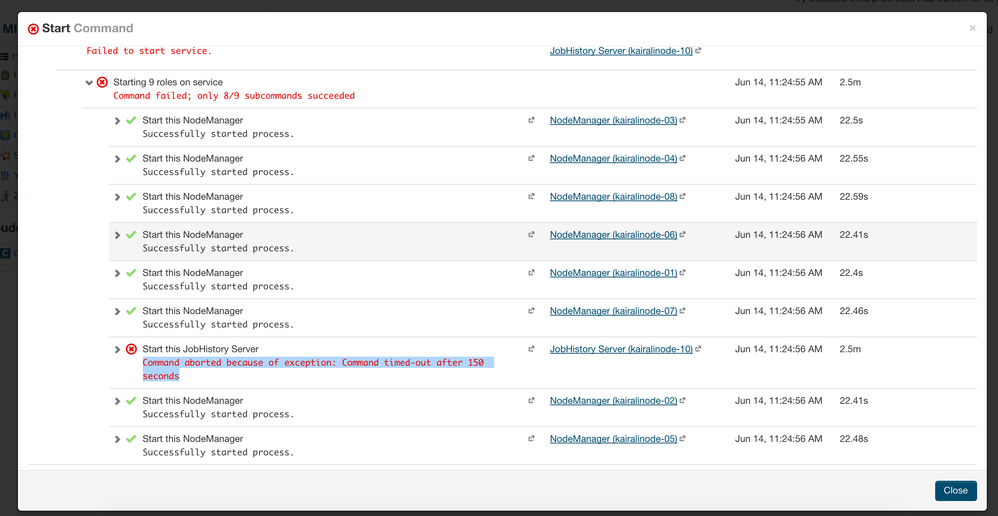The height and width of the screenshot is (516, 998).
Task: Expand the NodeManager kairalinode-02 command row
Action: coord(118,401)
